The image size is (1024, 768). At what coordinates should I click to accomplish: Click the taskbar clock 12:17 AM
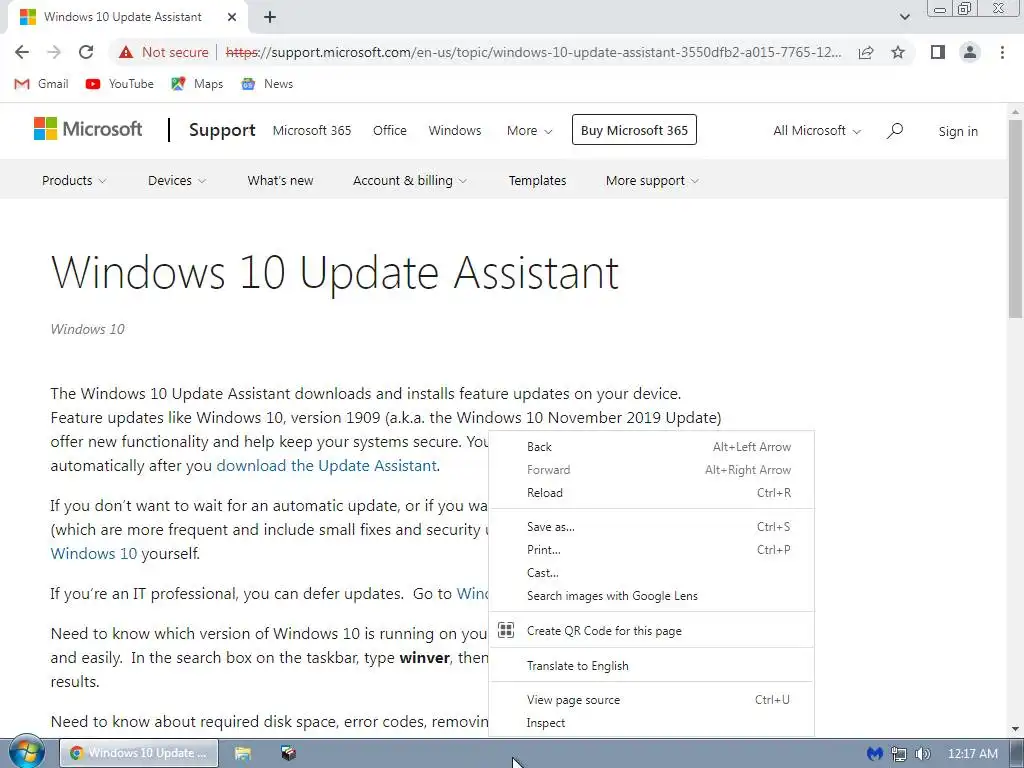pos(972,754)
